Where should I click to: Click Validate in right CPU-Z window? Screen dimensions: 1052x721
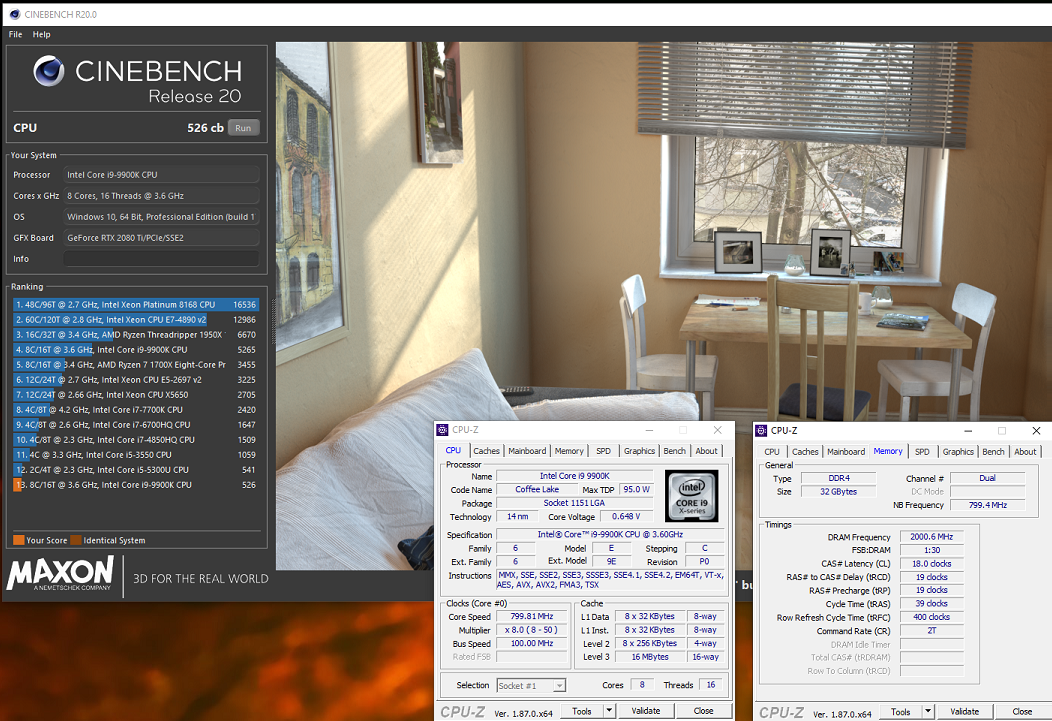965,712
